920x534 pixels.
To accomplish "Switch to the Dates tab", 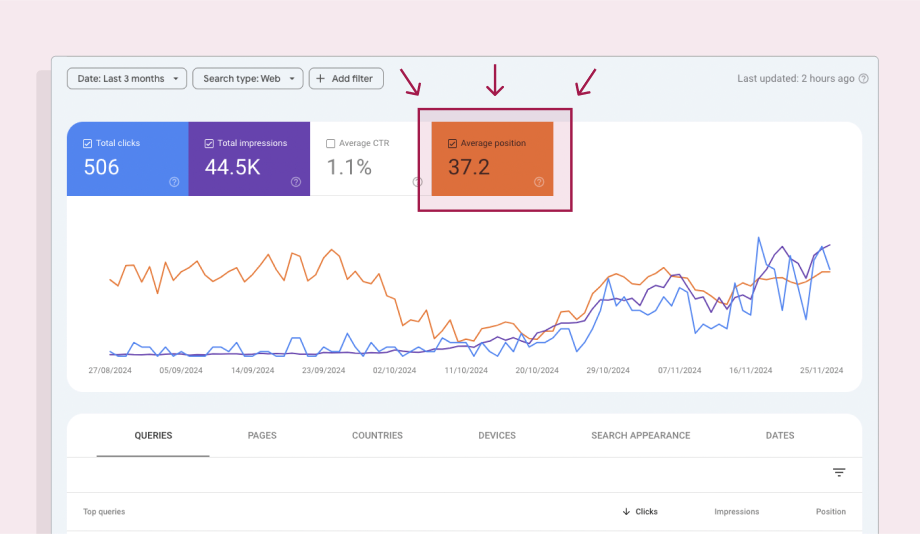I will coord(780,435).
